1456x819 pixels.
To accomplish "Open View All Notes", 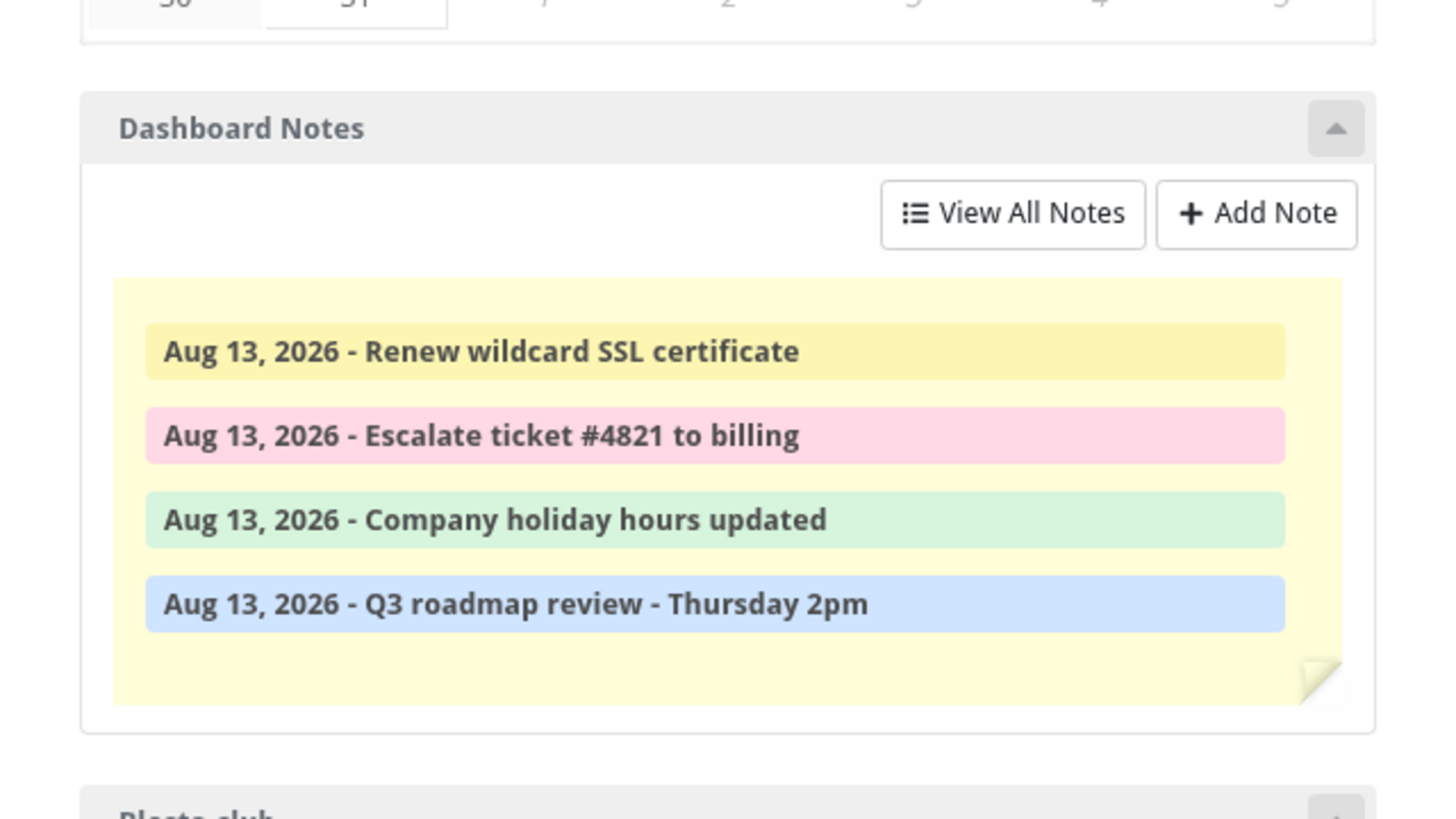I will coord(1013,215).
